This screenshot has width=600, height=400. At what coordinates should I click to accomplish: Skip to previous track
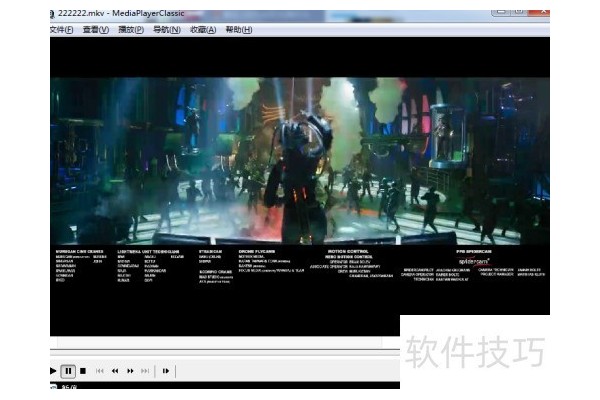tap(99, 371)
